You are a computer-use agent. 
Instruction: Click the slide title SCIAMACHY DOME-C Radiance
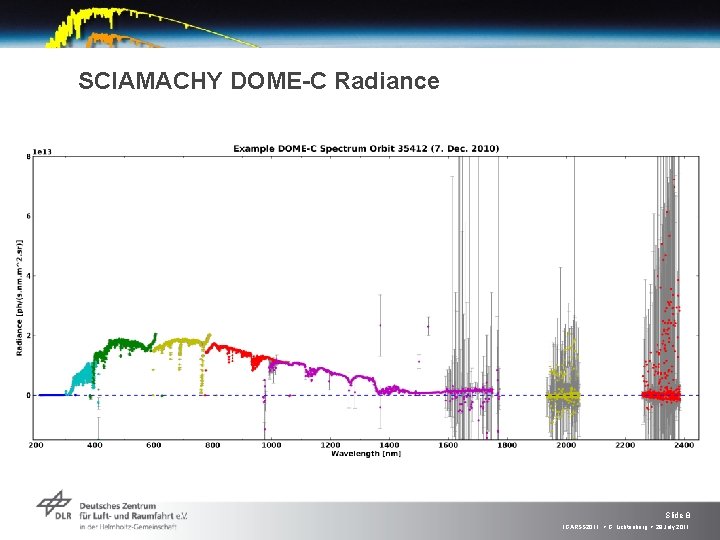click(259, 81)
